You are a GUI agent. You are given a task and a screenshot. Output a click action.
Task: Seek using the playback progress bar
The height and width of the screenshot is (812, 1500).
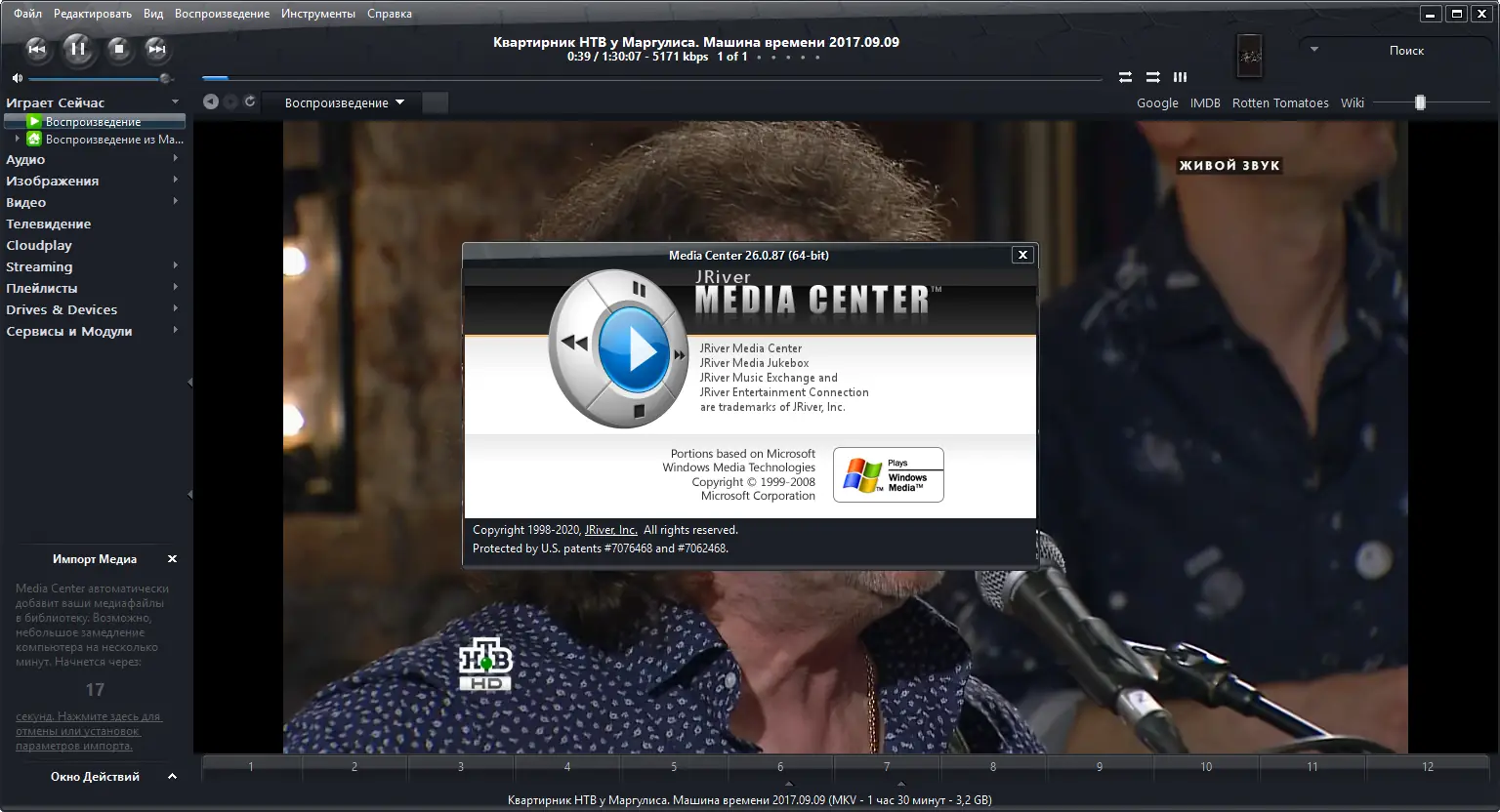point(651,78)
